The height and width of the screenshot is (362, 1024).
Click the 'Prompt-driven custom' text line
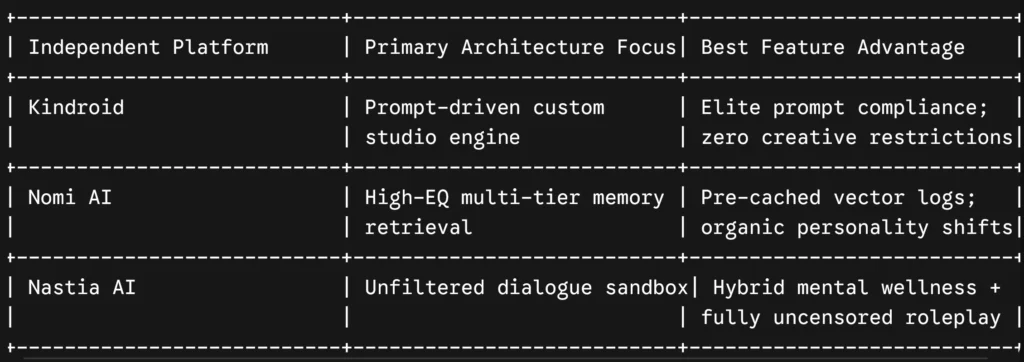pos(484,108)
